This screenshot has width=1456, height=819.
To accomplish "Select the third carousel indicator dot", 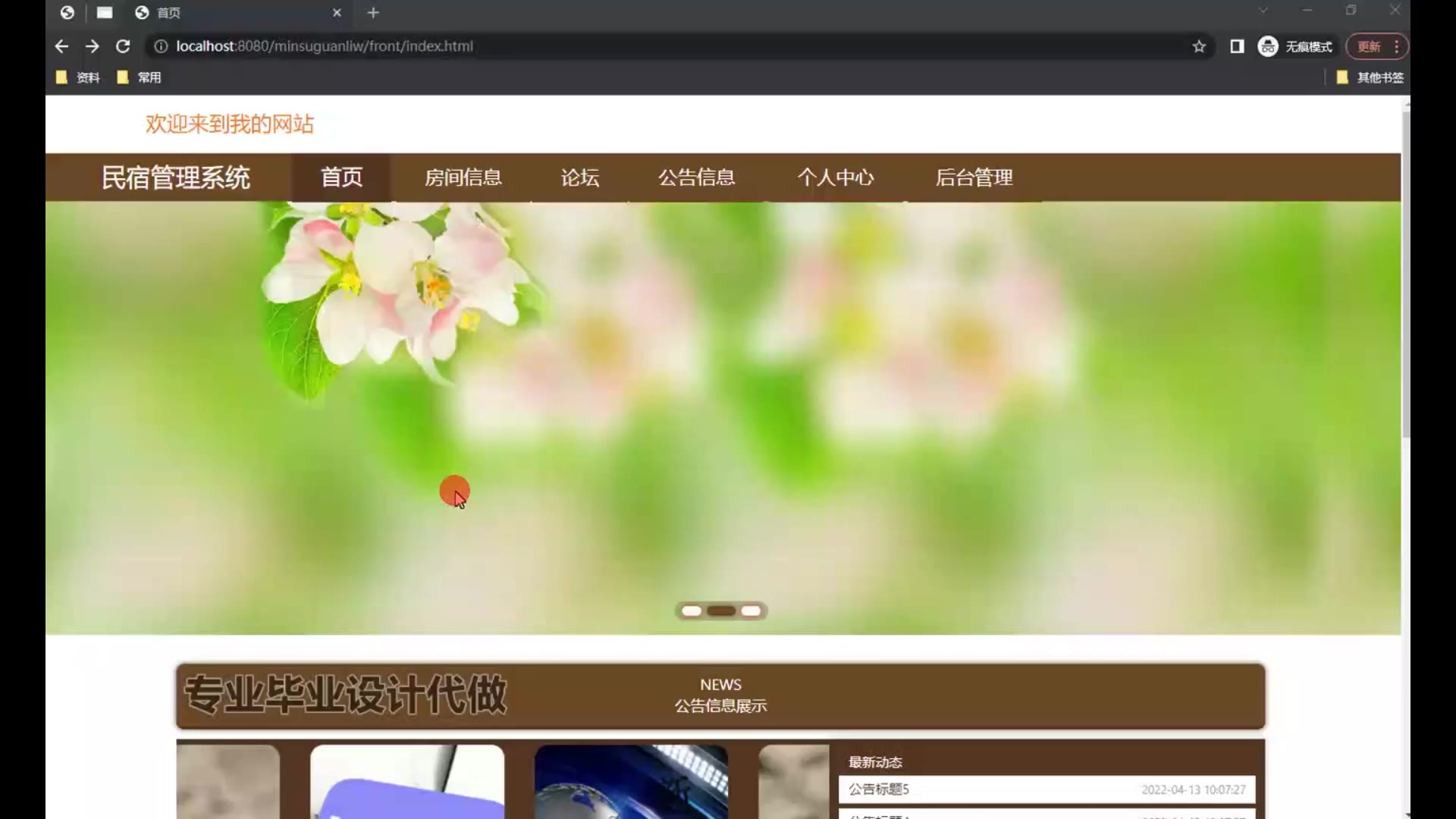I will [751, 611].
